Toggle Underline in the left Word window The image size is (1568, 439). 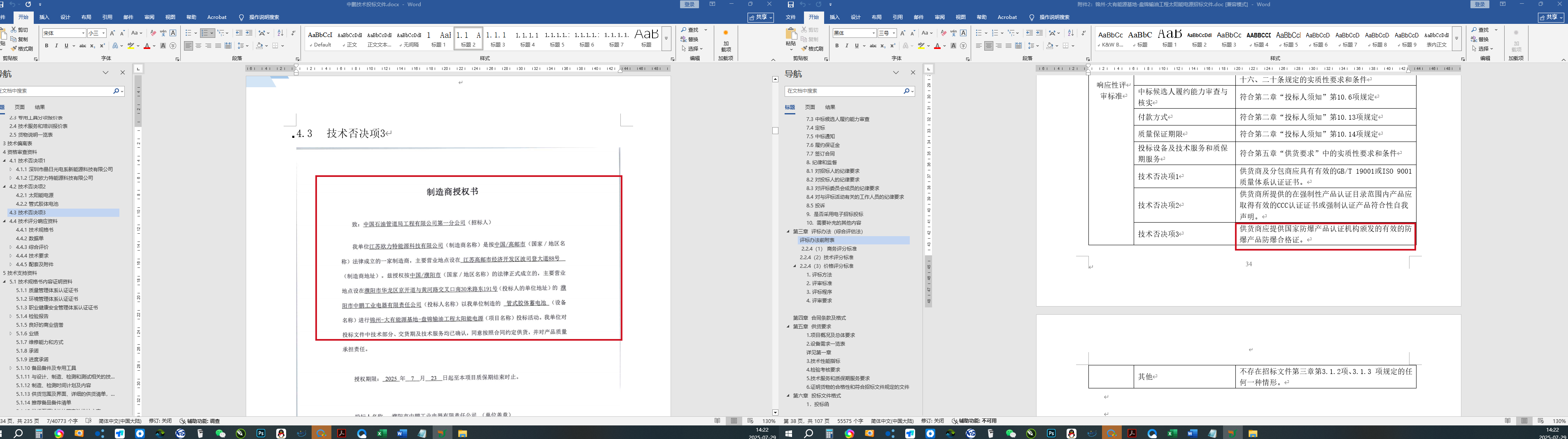tap(66, 46)
